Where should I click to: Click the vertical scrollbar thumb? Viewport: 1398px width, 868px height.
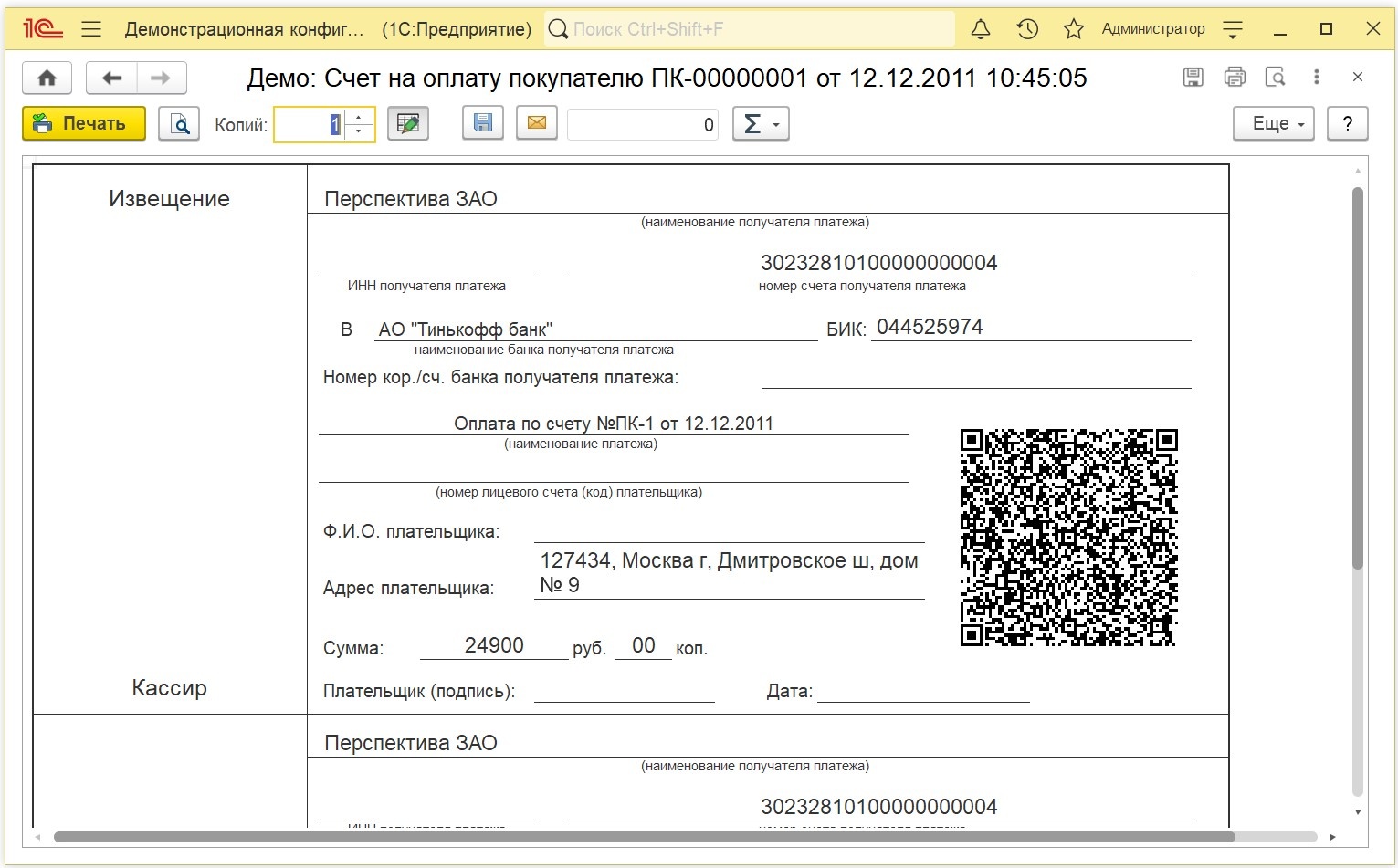[1358, 378]
